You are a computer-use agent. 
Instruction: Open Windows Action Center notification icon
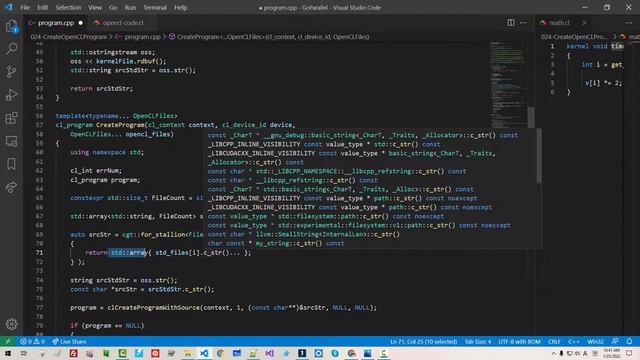coord(629,353)
